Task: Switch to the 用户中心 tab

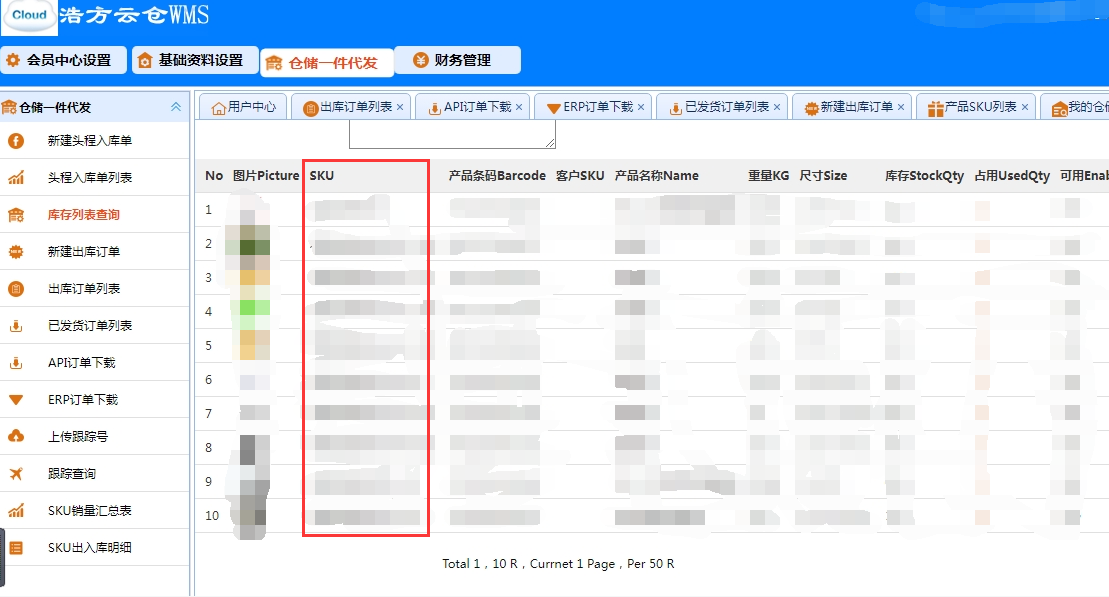Action: point(243,107)
